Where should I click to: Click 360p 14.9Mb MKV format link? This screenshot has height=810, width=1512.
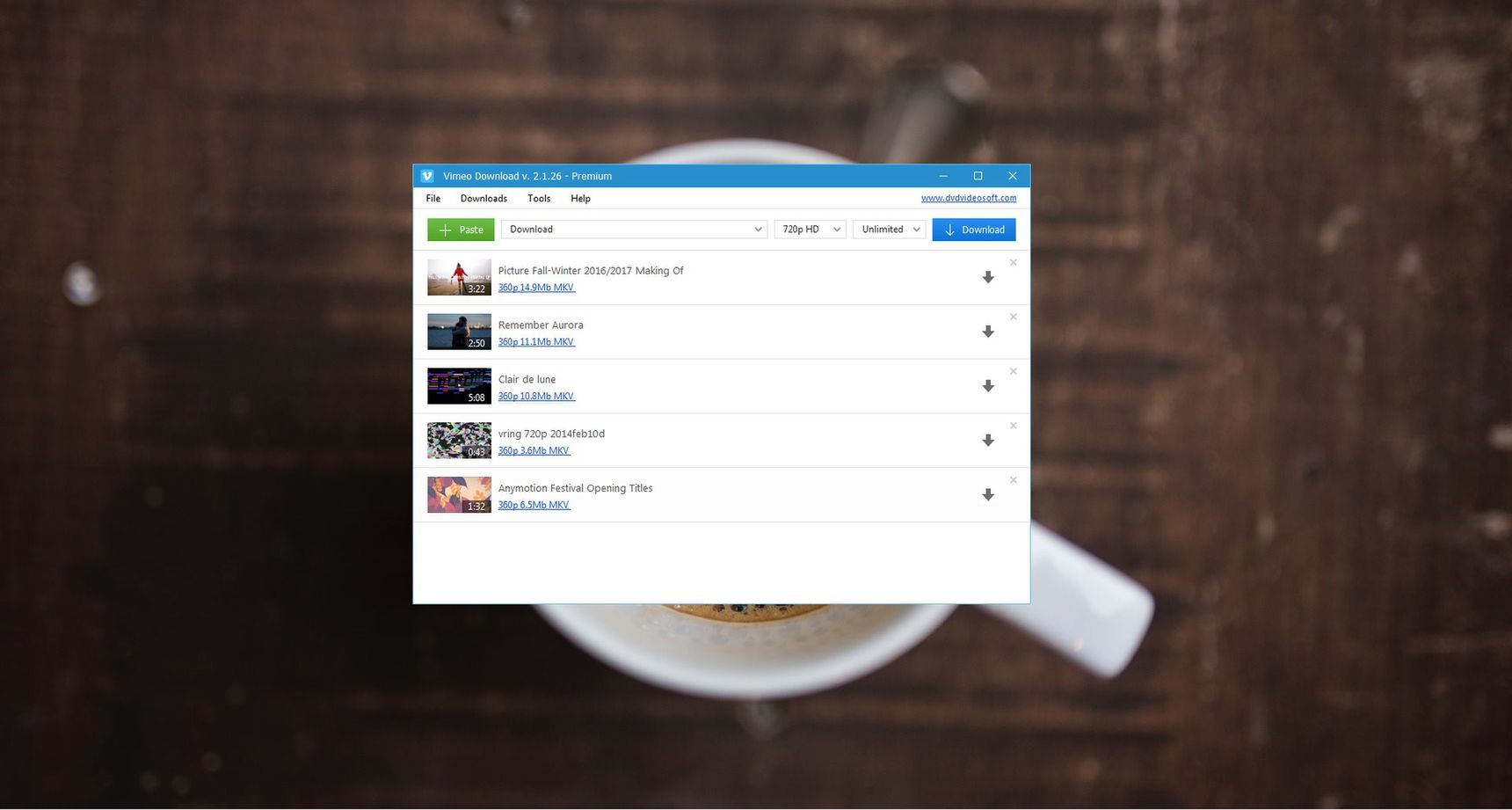click(536, 288)
